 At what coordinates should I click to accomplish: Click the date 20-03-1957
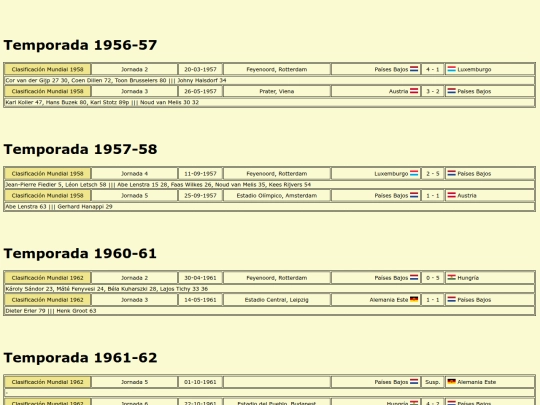(200, 69)
